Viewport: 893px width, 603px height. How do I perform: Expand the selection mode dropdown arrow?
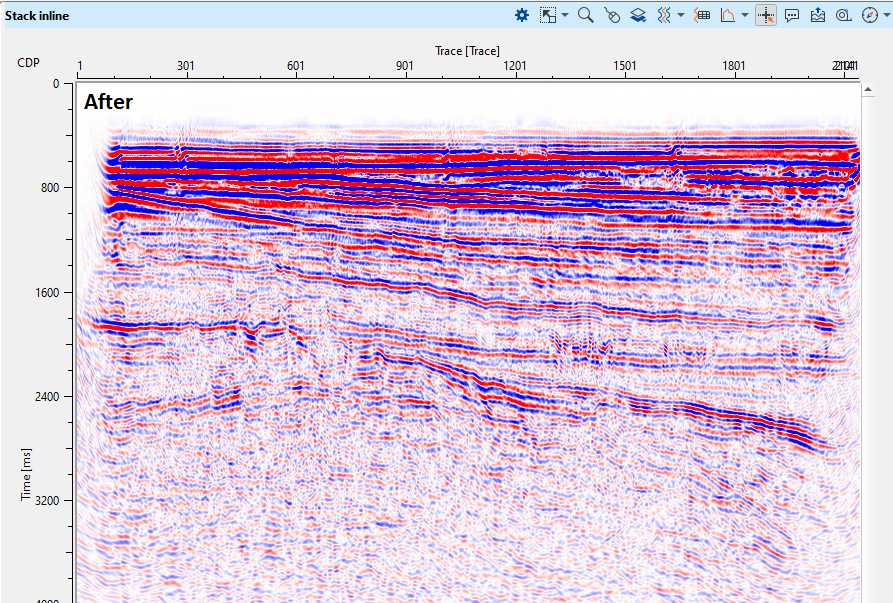(x=564, y=15)
